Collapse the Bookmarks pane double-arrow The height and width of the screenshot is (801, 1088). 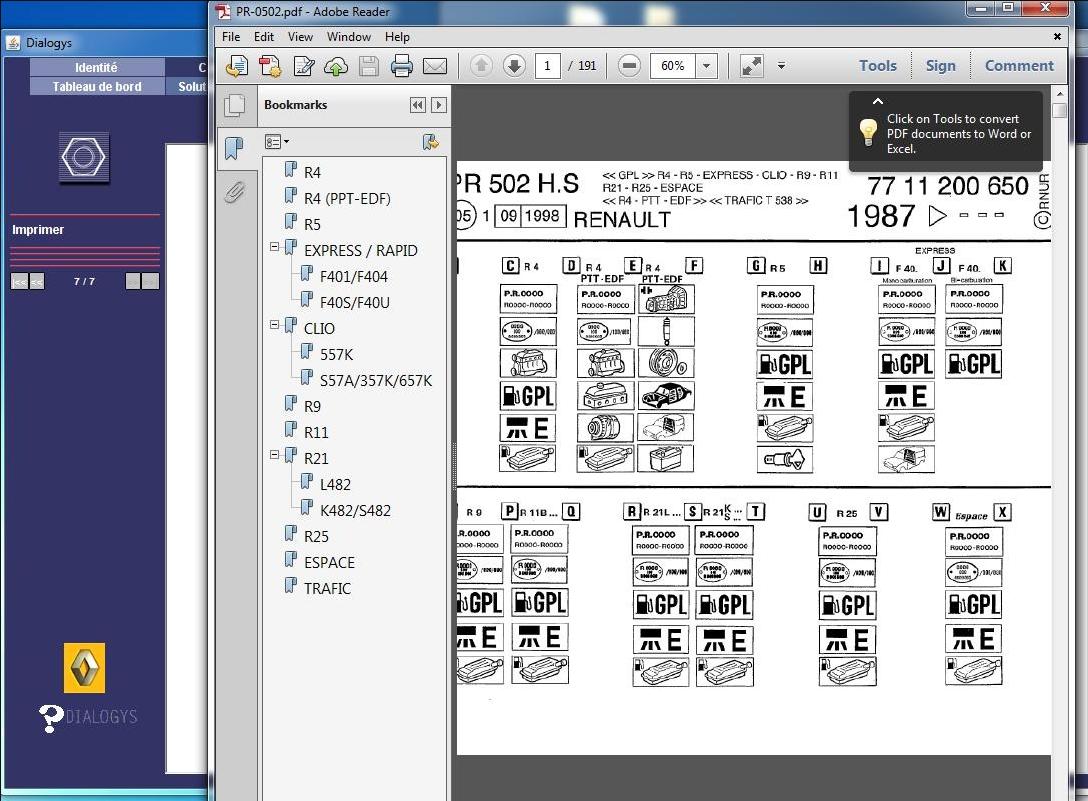[x=417, y=105]
